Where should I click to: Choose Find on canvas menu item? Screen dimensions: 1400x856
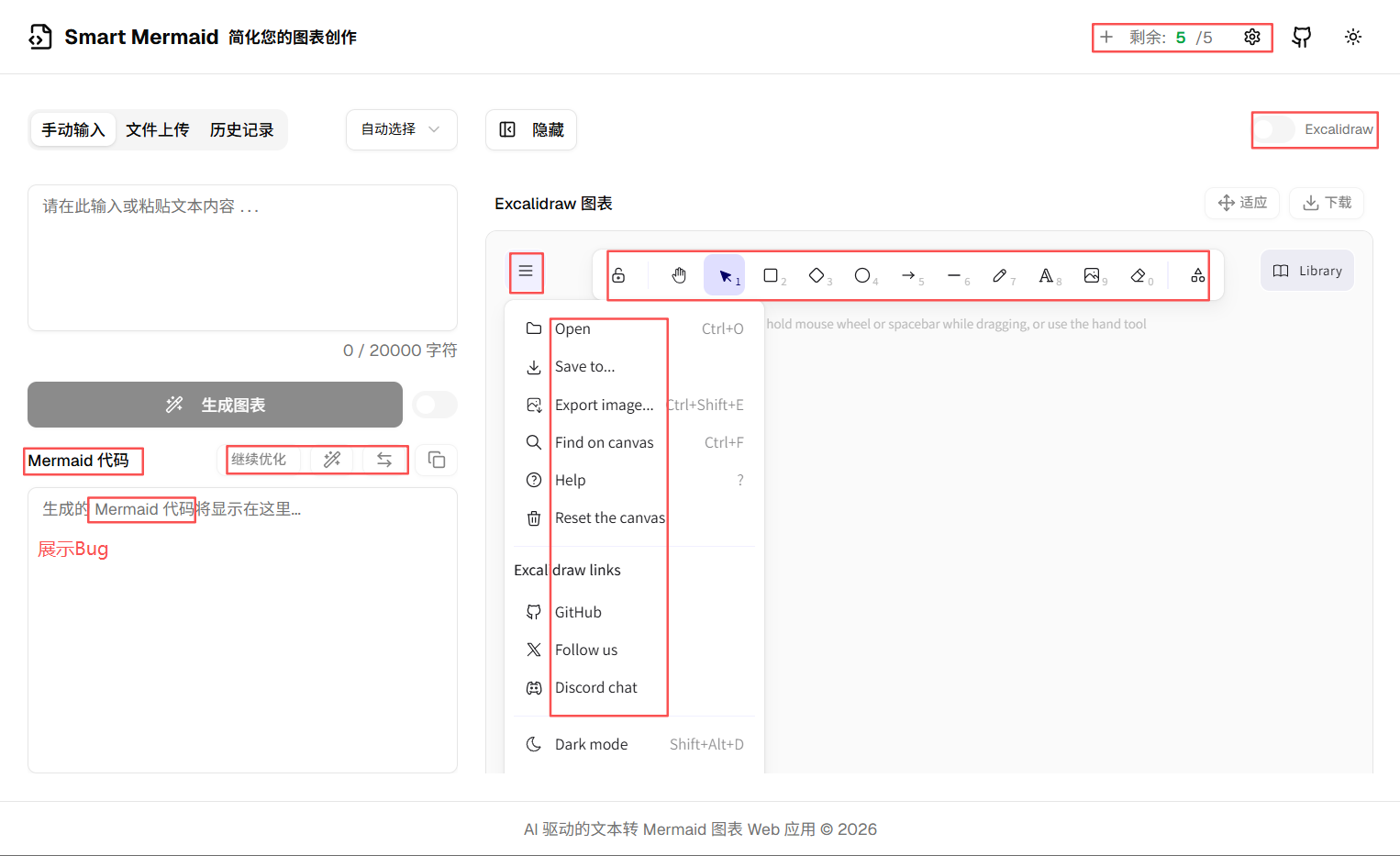pyautogui.click(x=634, y=442)
